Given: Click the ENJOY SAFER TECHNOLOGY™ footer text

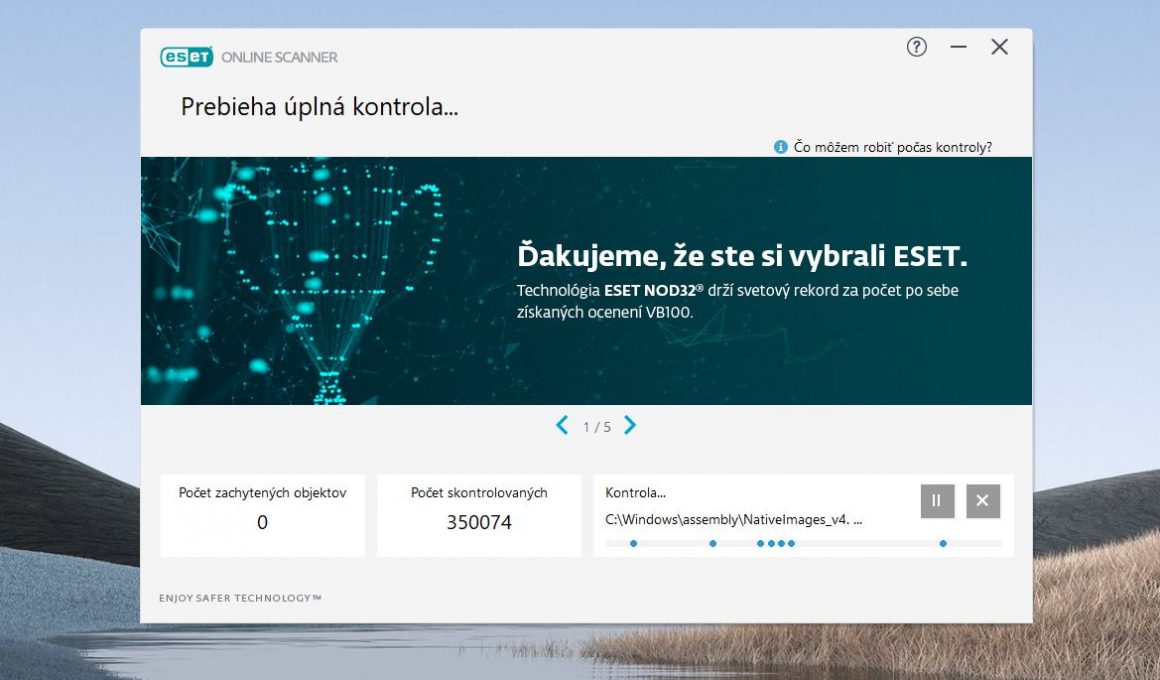Looking at the screenshot, I should coord(240,595).
